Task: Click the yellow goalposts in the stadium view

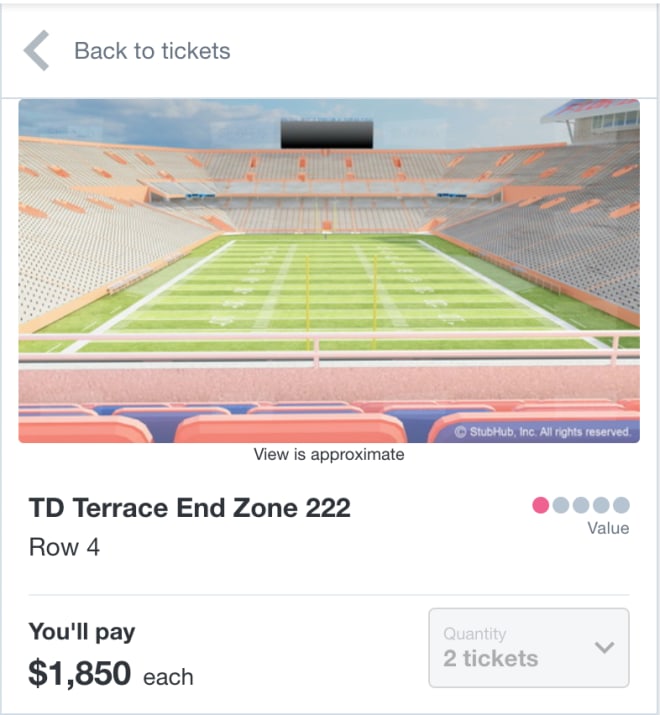Action: [x=341, y=301]
